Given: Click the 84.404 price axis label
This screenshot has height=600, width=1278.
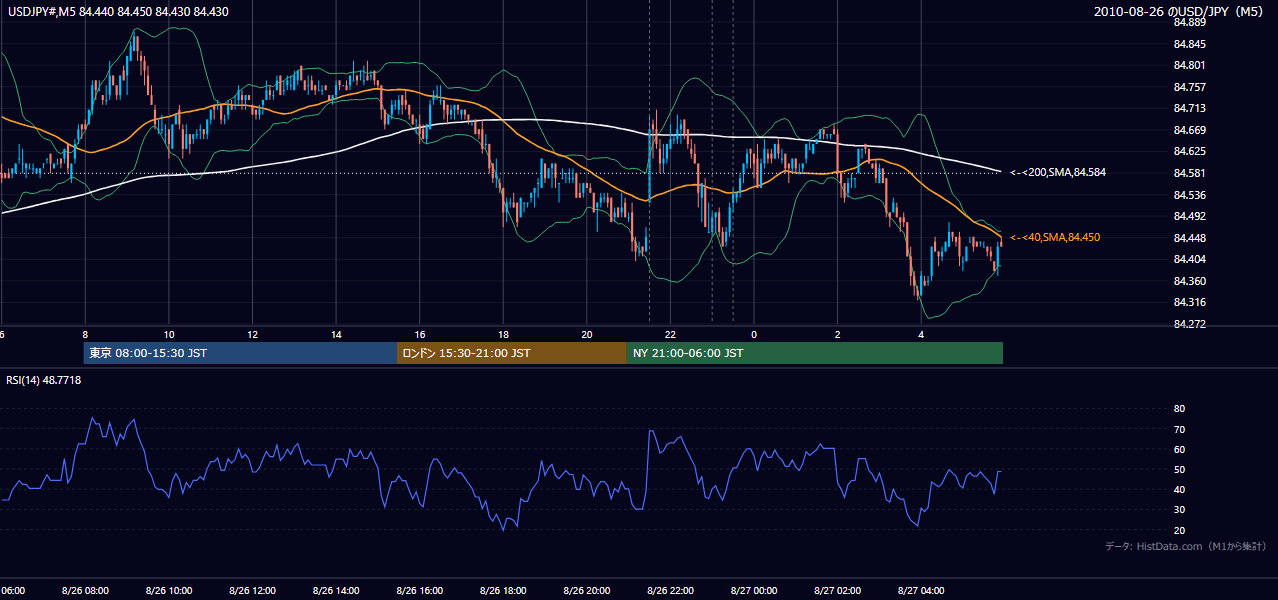Looking at the screenshot, I should pyautogui.click(x=1189, y=259).
